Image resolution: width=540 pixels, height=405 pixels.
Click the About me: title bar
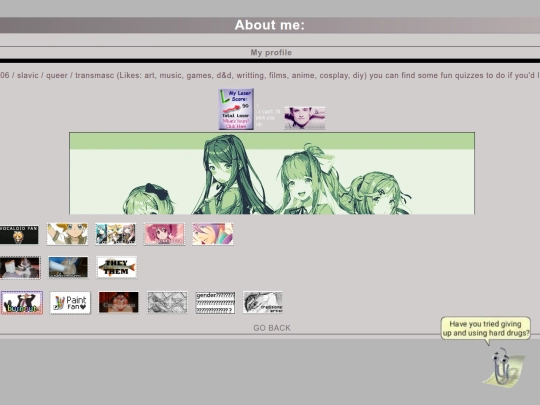pyautogui.click(x=270, y=25)
